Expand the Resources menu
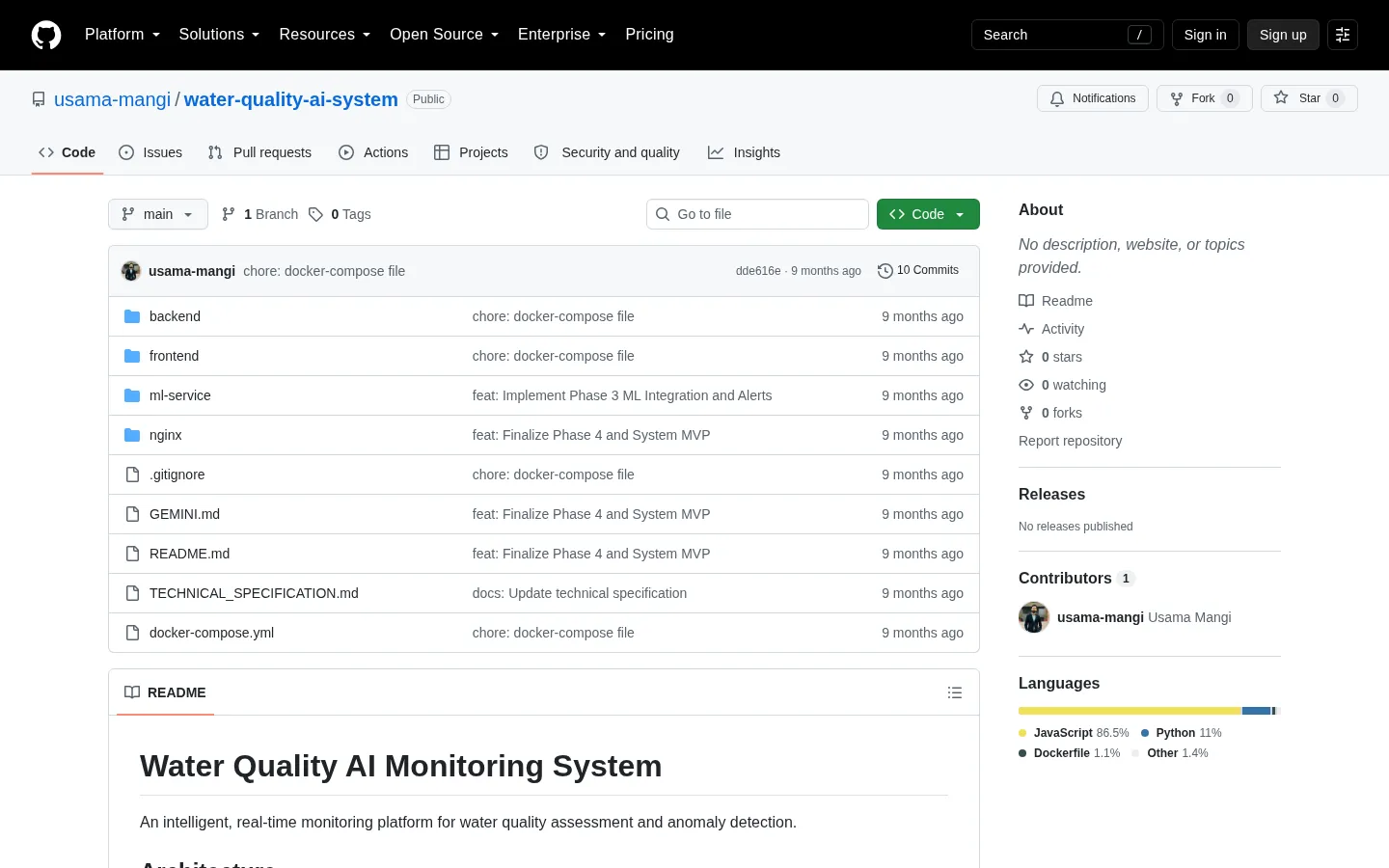The image size is (1389, 868). pyautogui.click(x=325, y=35)
